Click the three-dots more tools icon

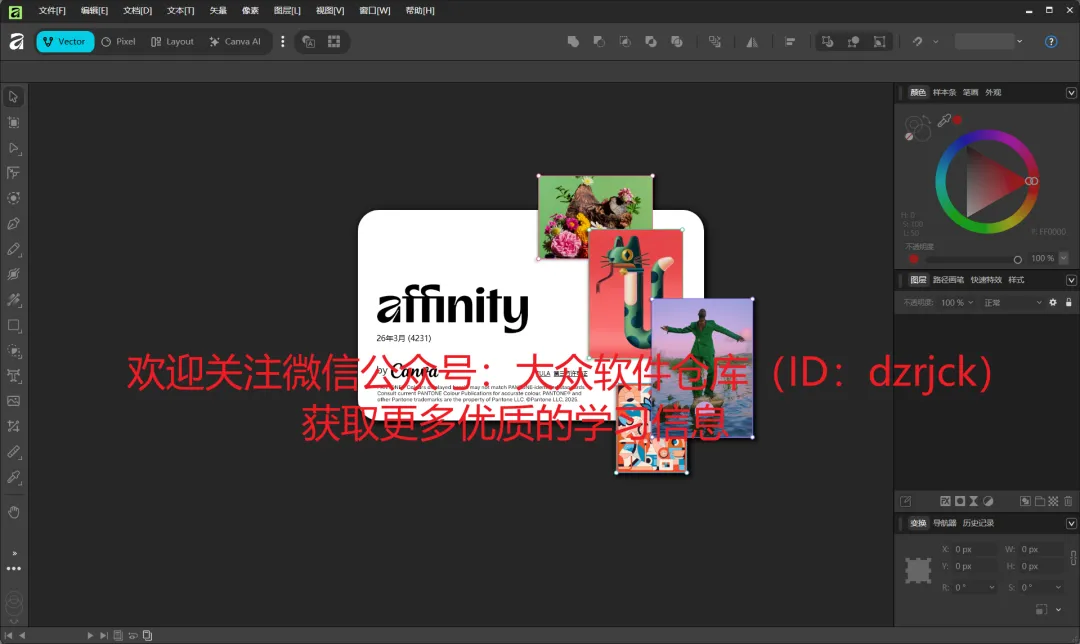[x=13, y=569]
